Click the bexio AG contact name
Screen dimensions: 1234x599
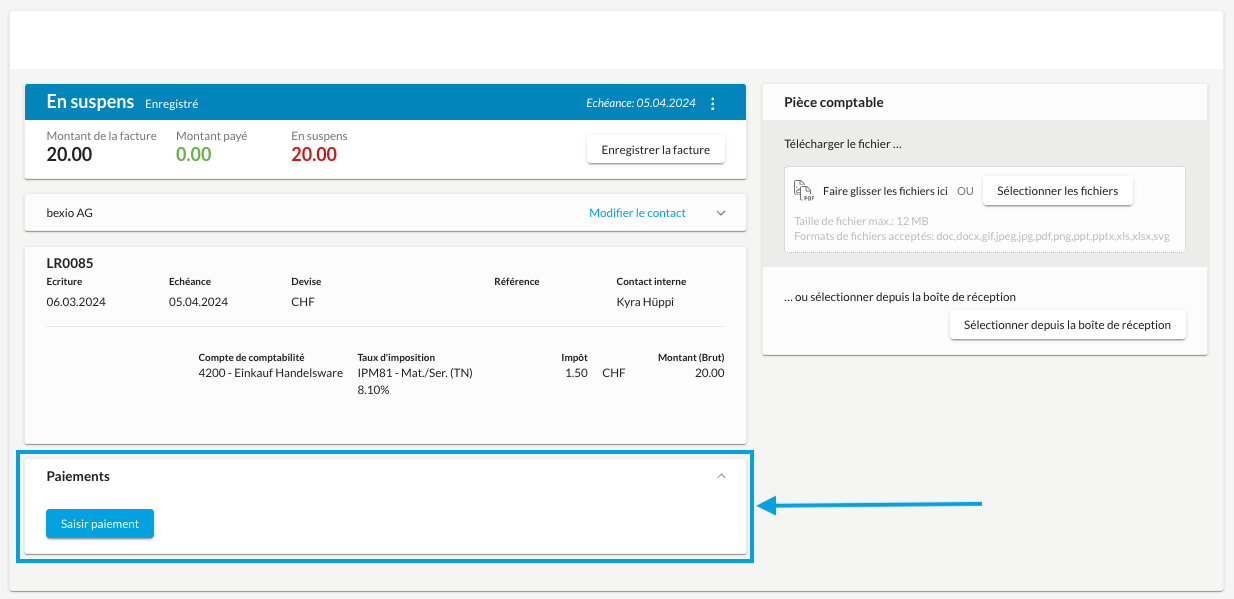70,213
